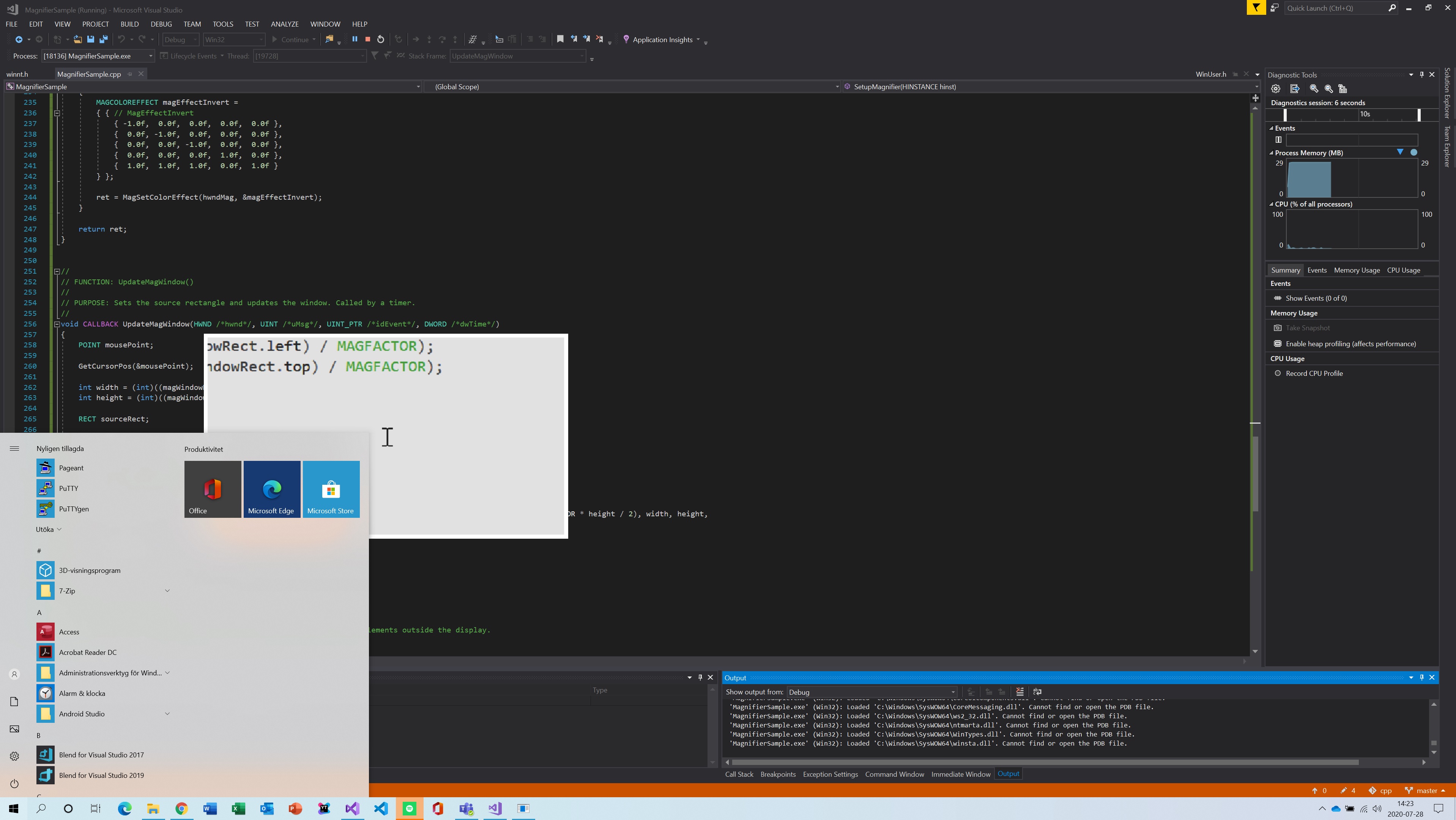1456x820 pixels.
Task: Expand the Android Studio folder in Start menu
Action: [167, 714]
